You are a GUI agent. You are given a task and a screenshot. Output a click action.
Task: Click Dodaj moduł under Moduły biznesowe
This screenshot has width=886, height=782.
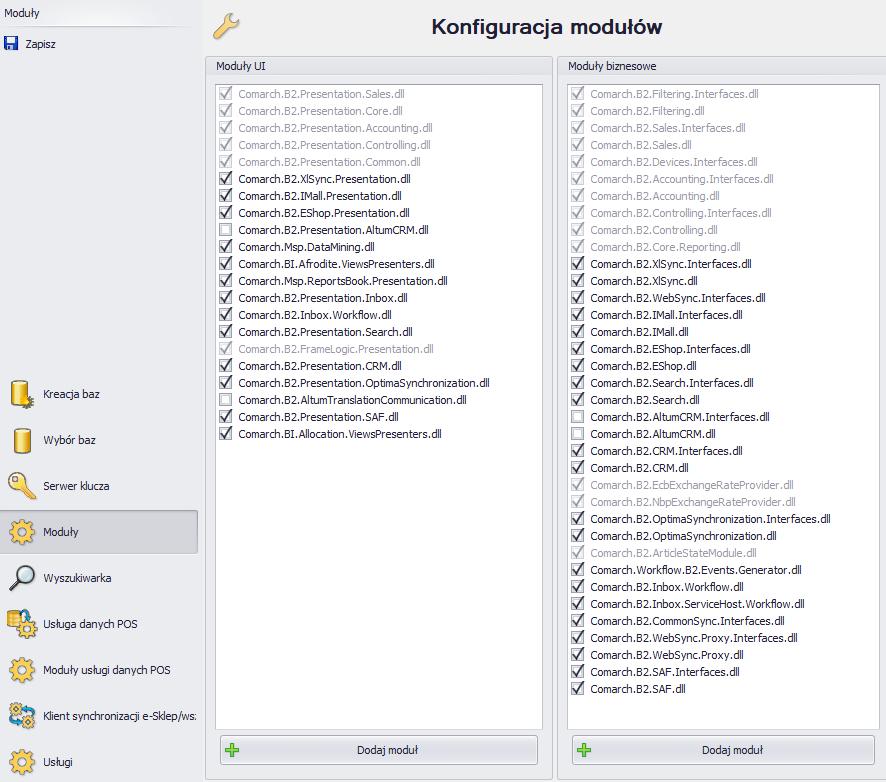pos(723,750)
